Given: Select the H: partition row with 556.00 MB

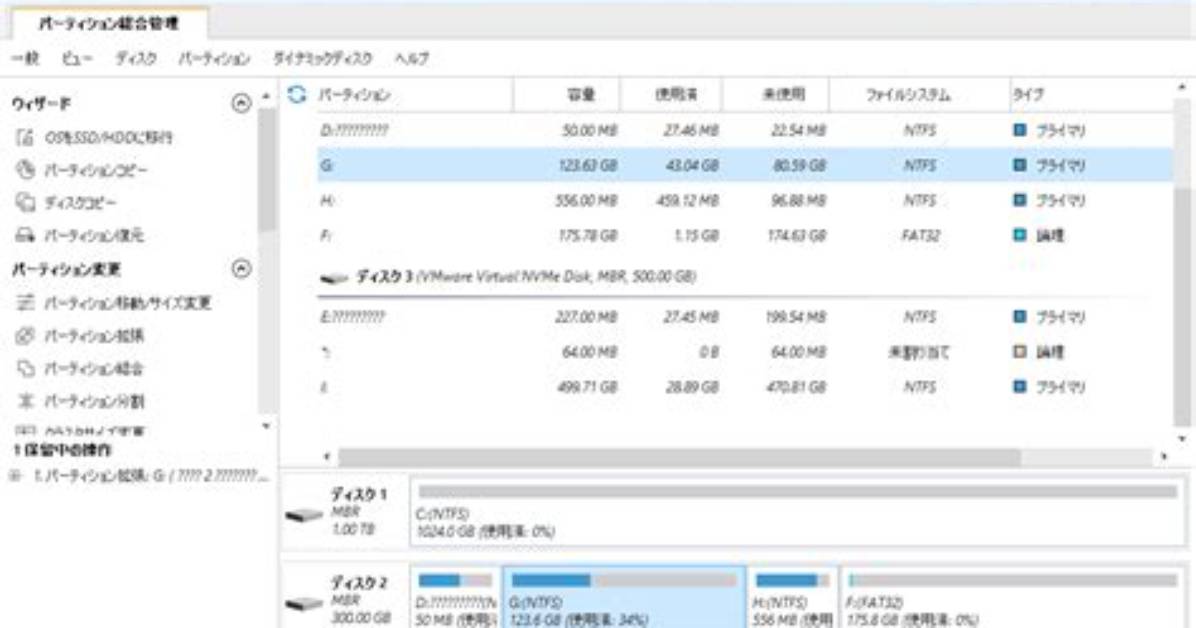Looking at the screenshot, I should [744, 200].
